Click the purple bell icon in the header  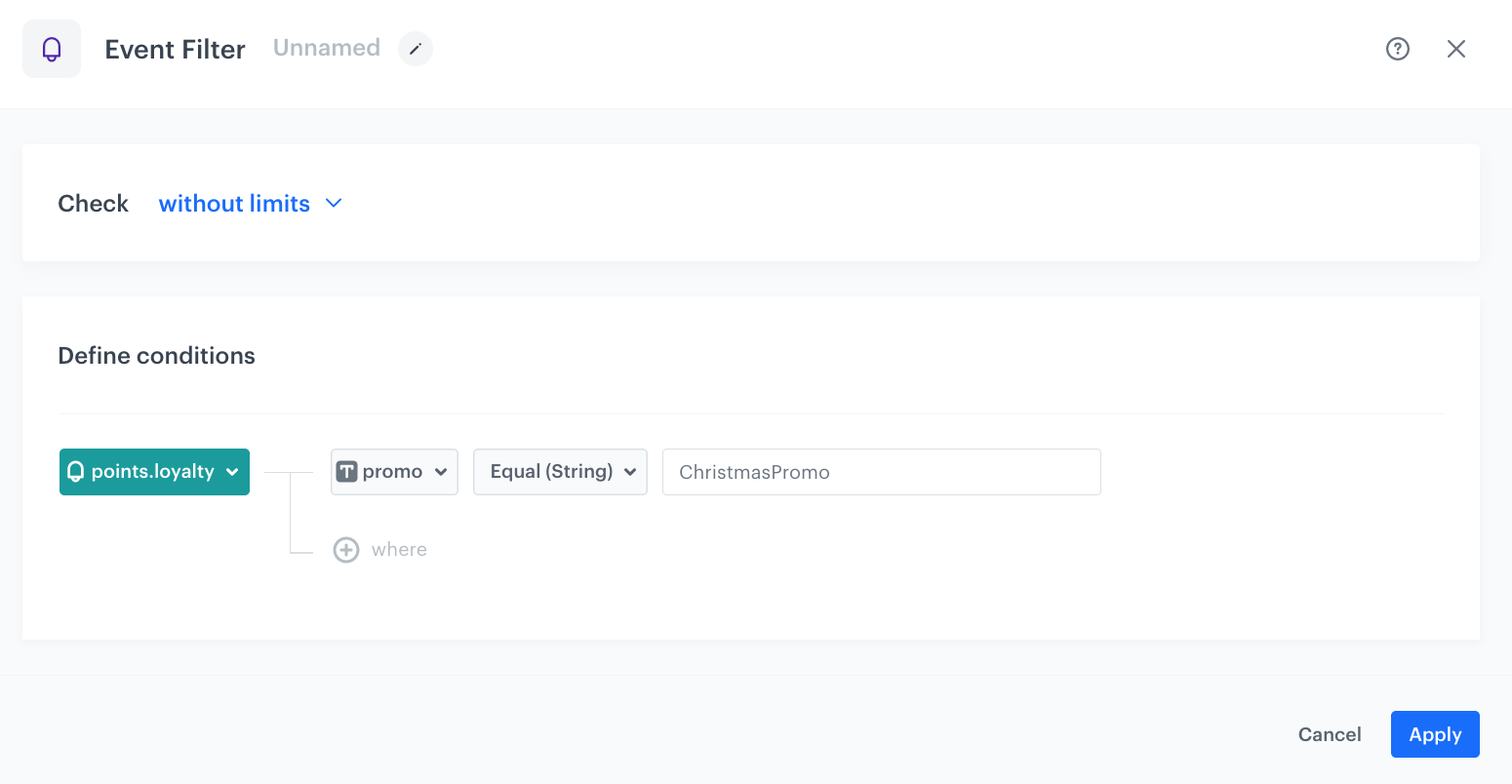click(51, 48)
